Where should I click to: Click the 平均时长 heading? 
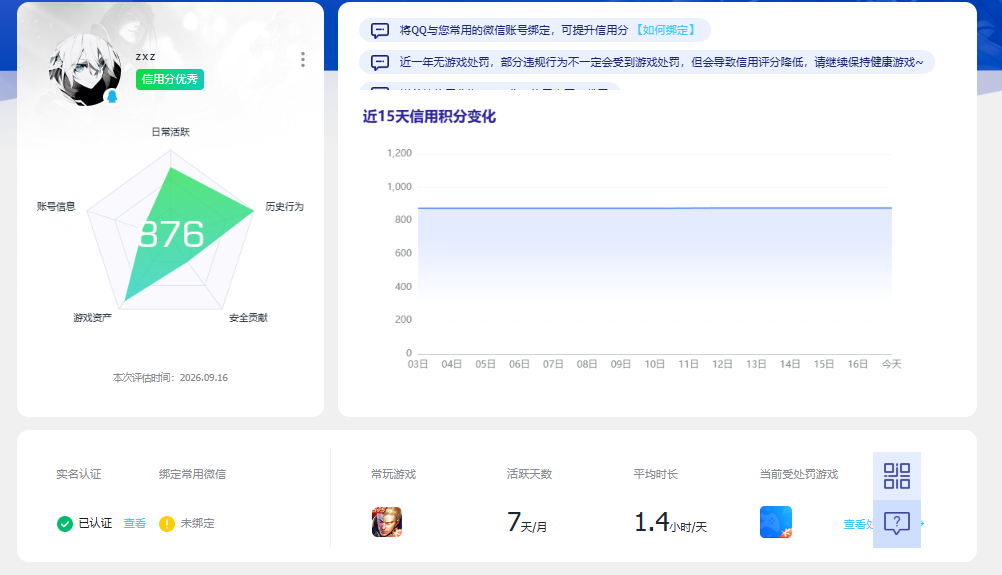point(656,474)
